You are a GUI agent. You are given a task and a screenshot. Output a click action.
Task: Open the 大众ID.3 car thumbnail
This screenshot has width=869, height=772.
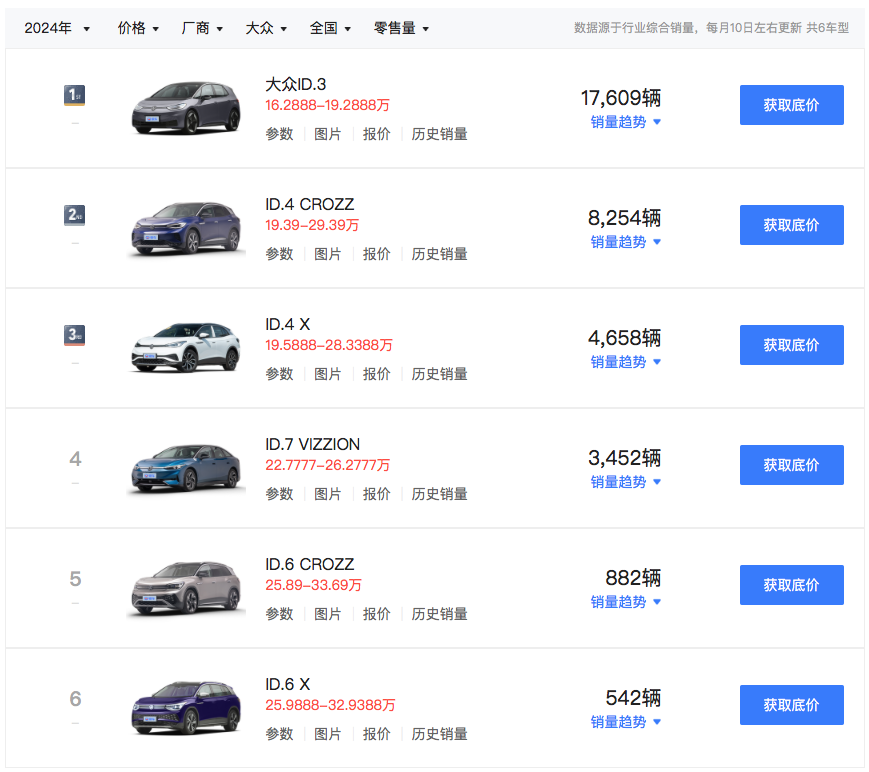click(186, 108)
